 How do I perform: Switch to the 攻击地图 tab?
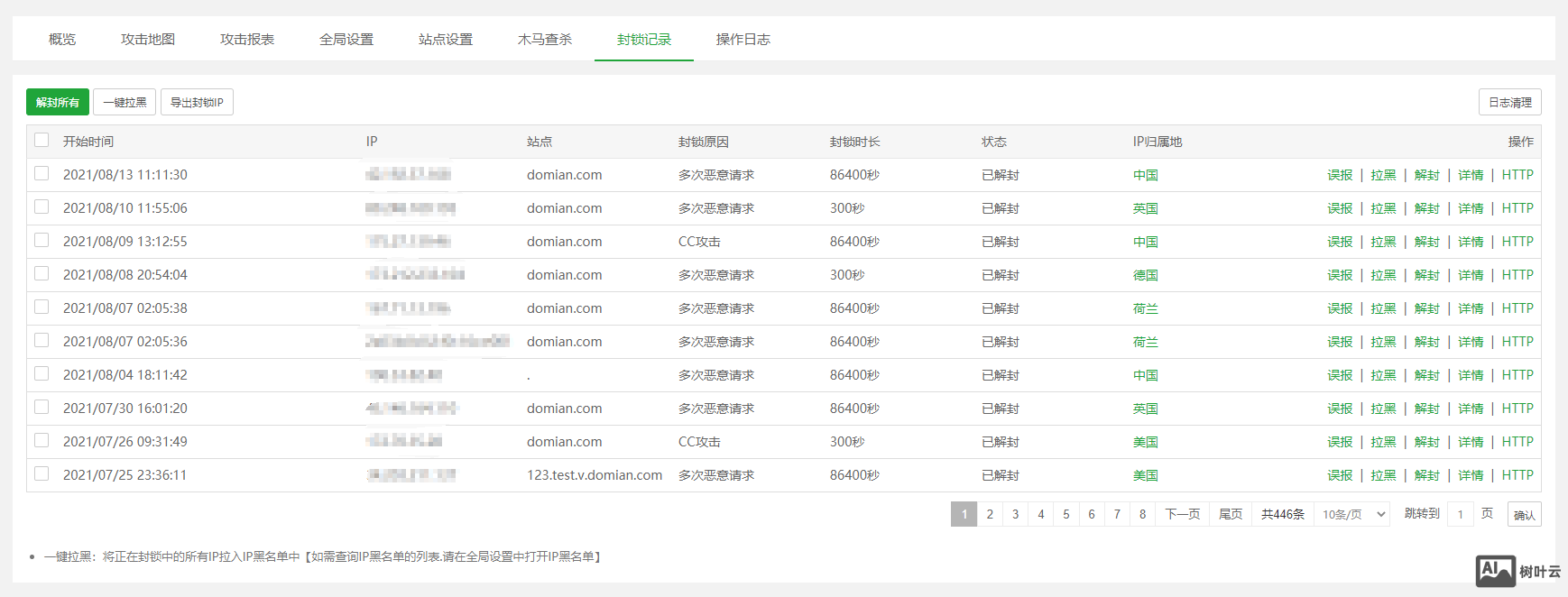pyautogui.click(x=148, y=40)
